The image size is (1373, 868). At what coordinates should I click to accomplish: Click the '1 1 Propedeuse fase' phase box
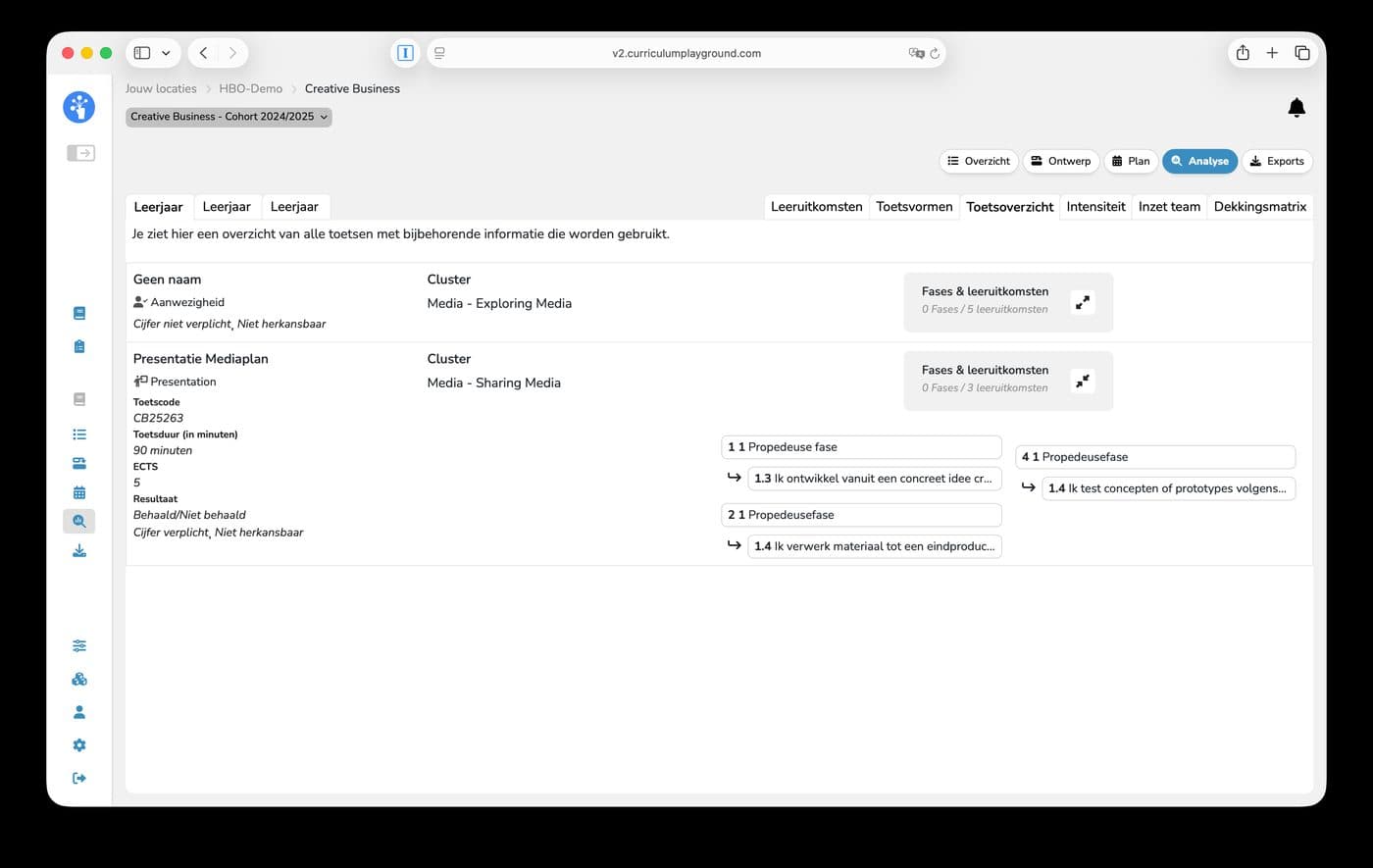point(861,447)
